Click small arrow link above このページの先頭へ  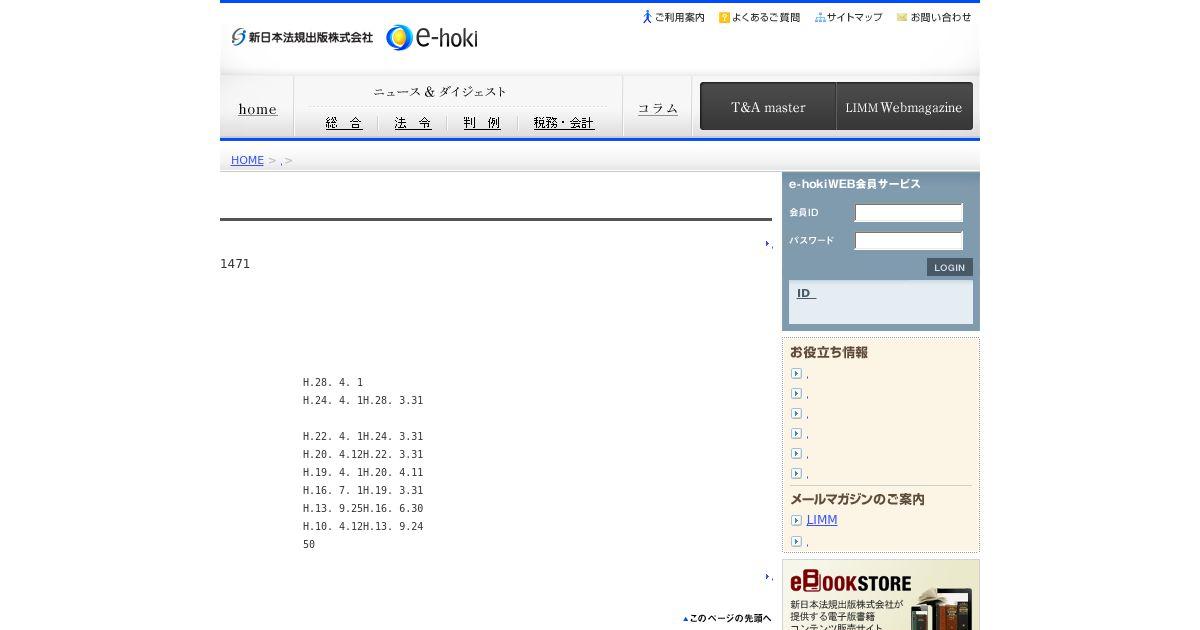tap(768, 576)
